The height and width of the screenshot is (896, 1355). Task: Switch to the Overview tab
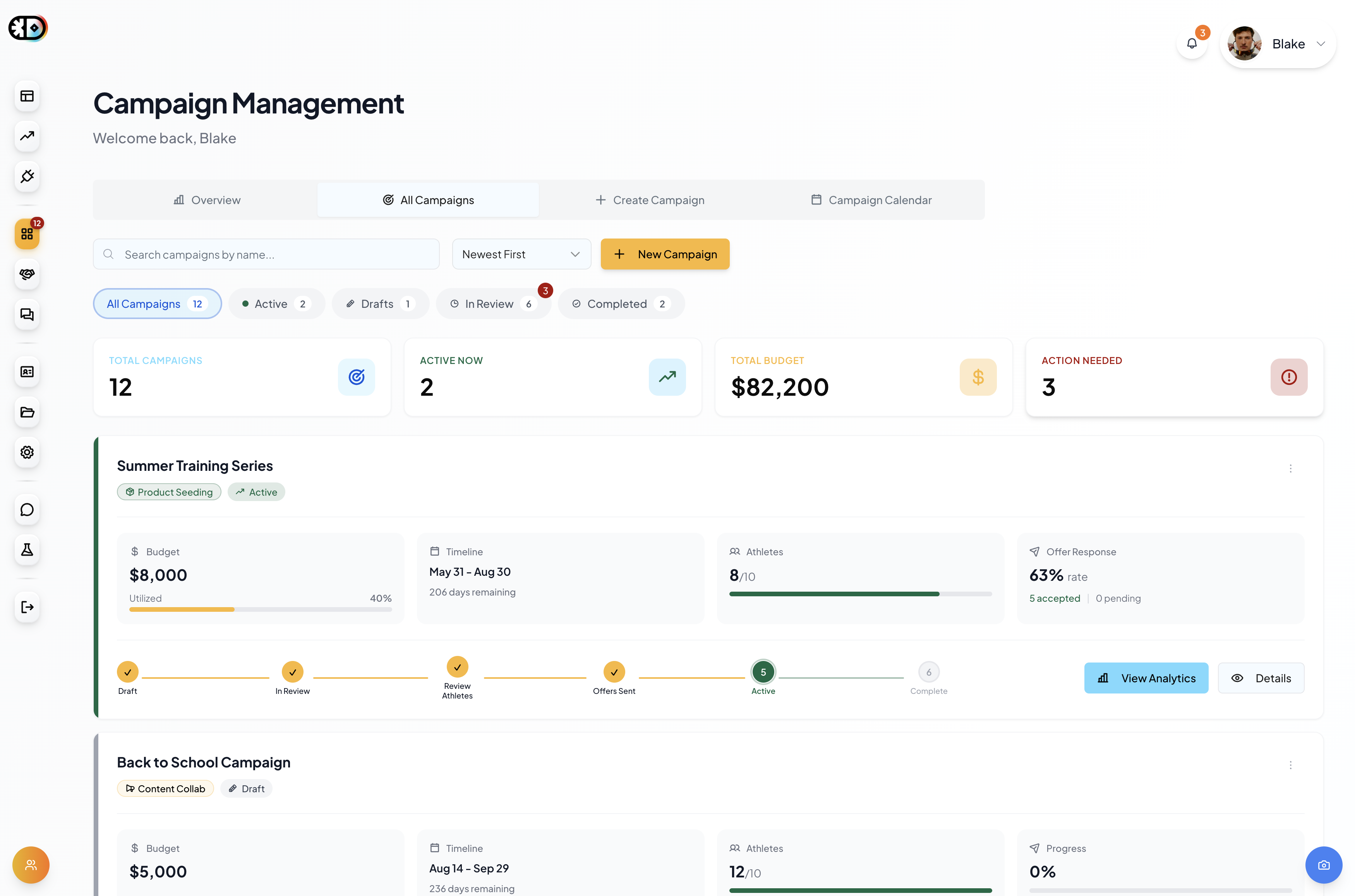pos(207,200)
